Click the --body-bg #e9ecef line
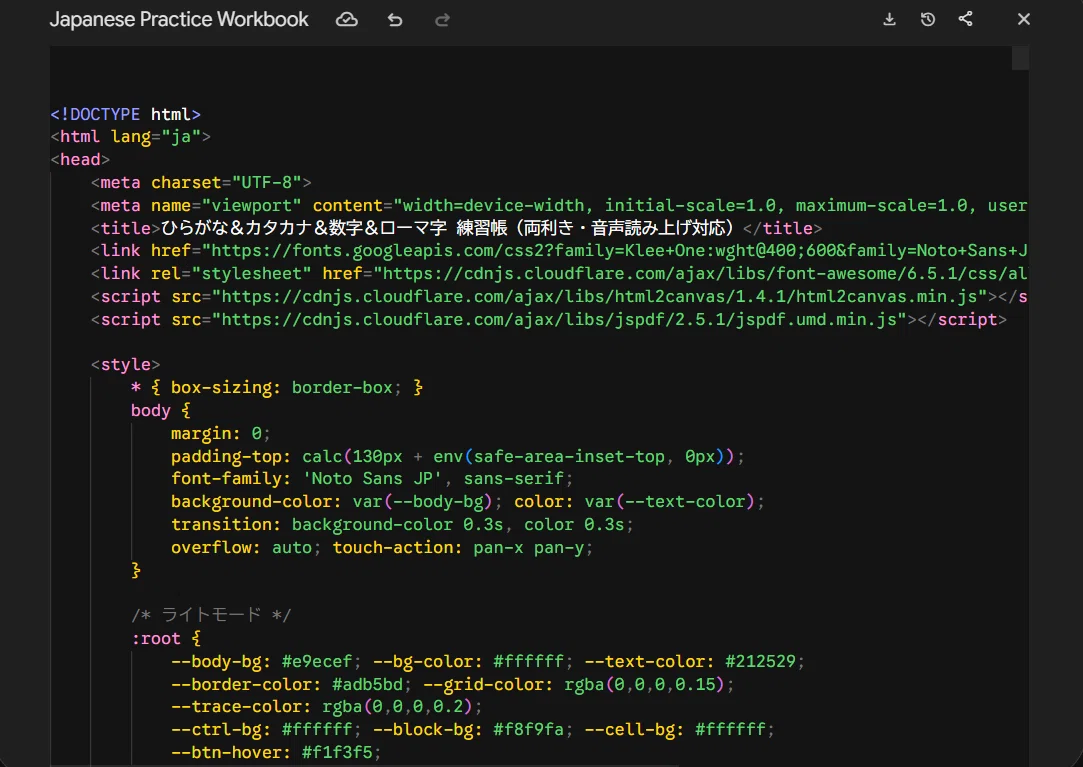1083x767 pixels. point(488,661)
